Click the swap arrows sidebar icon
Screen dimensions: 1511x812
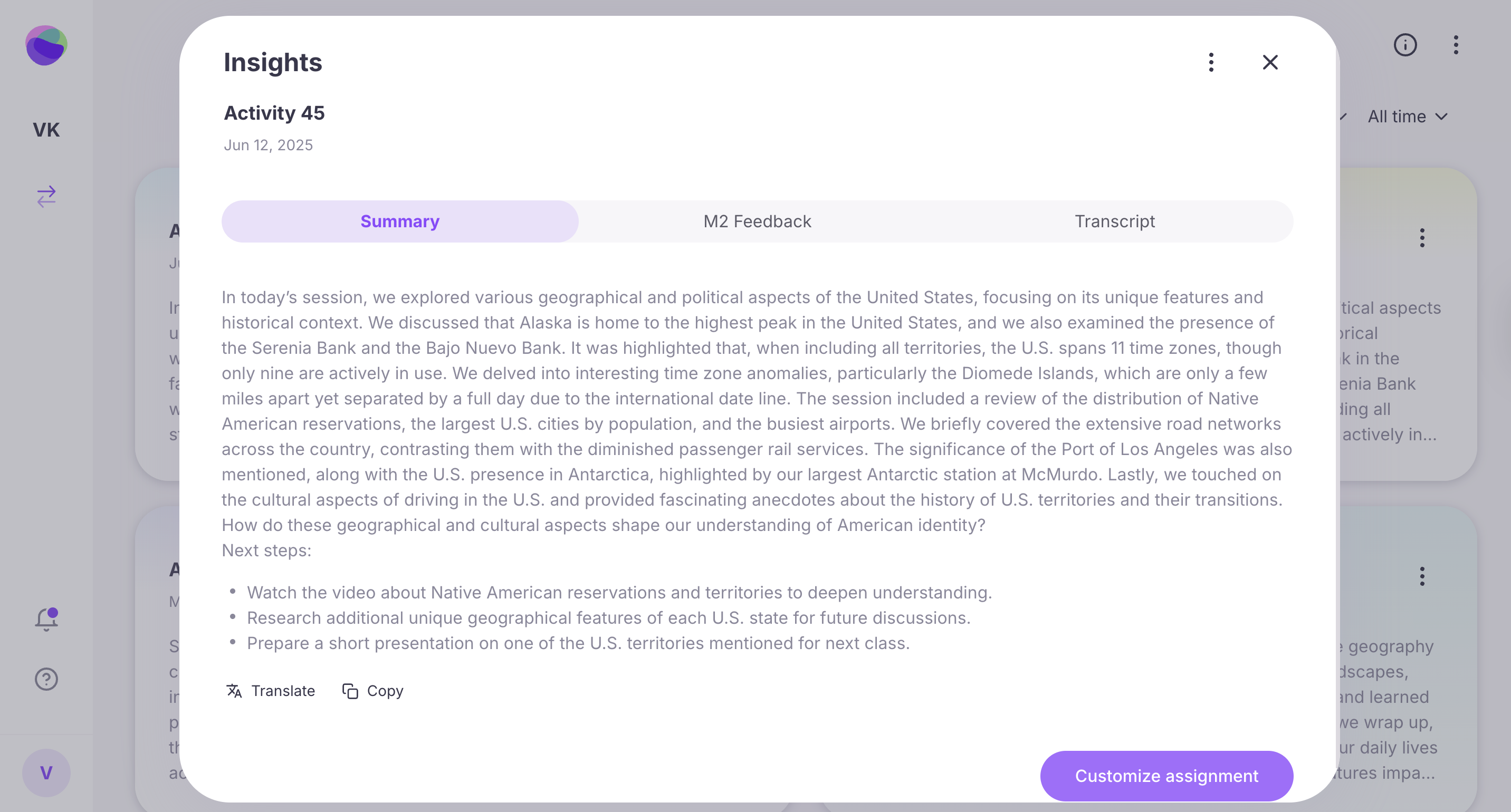(x=46, y=196)
